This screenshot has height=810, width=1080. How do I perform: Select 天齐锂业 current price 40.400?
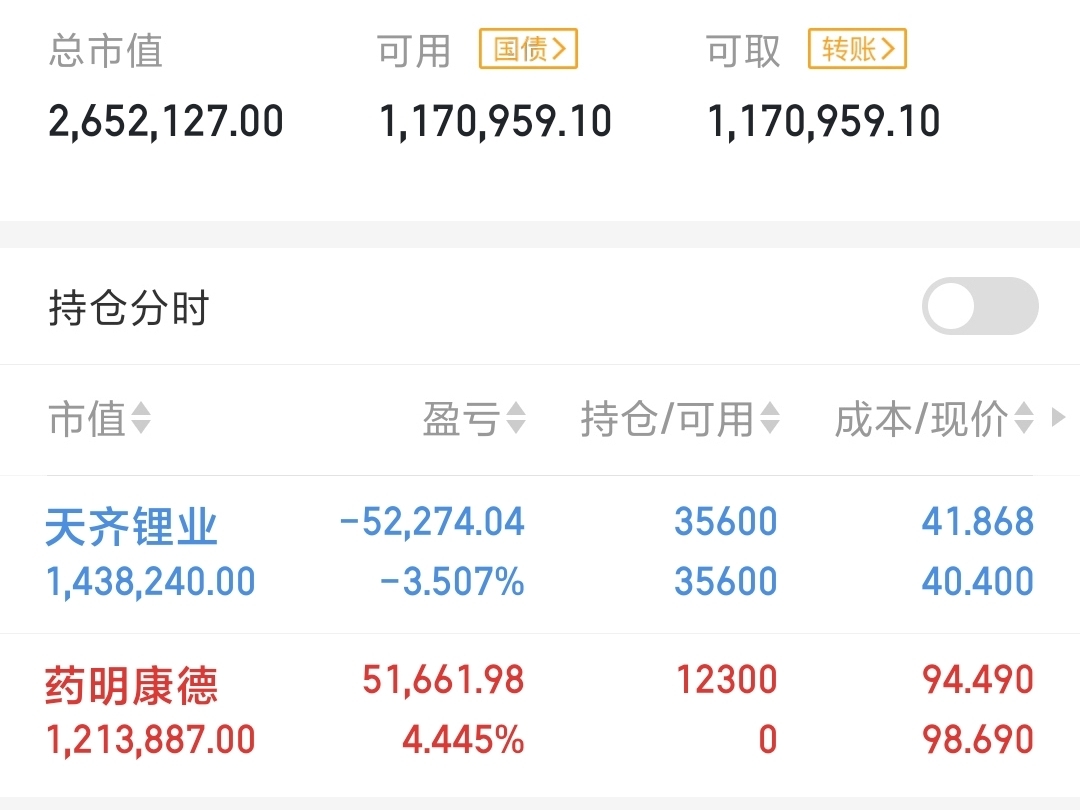[x=978, y=581]
